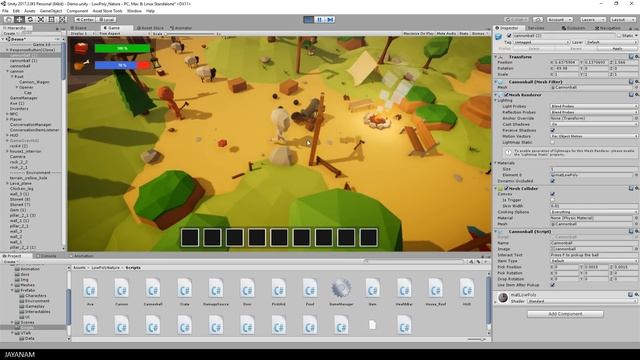Screen dimensions: 640x360
Task: Toggle Use Item After Pickup checkbox
Action: (553, 284)
